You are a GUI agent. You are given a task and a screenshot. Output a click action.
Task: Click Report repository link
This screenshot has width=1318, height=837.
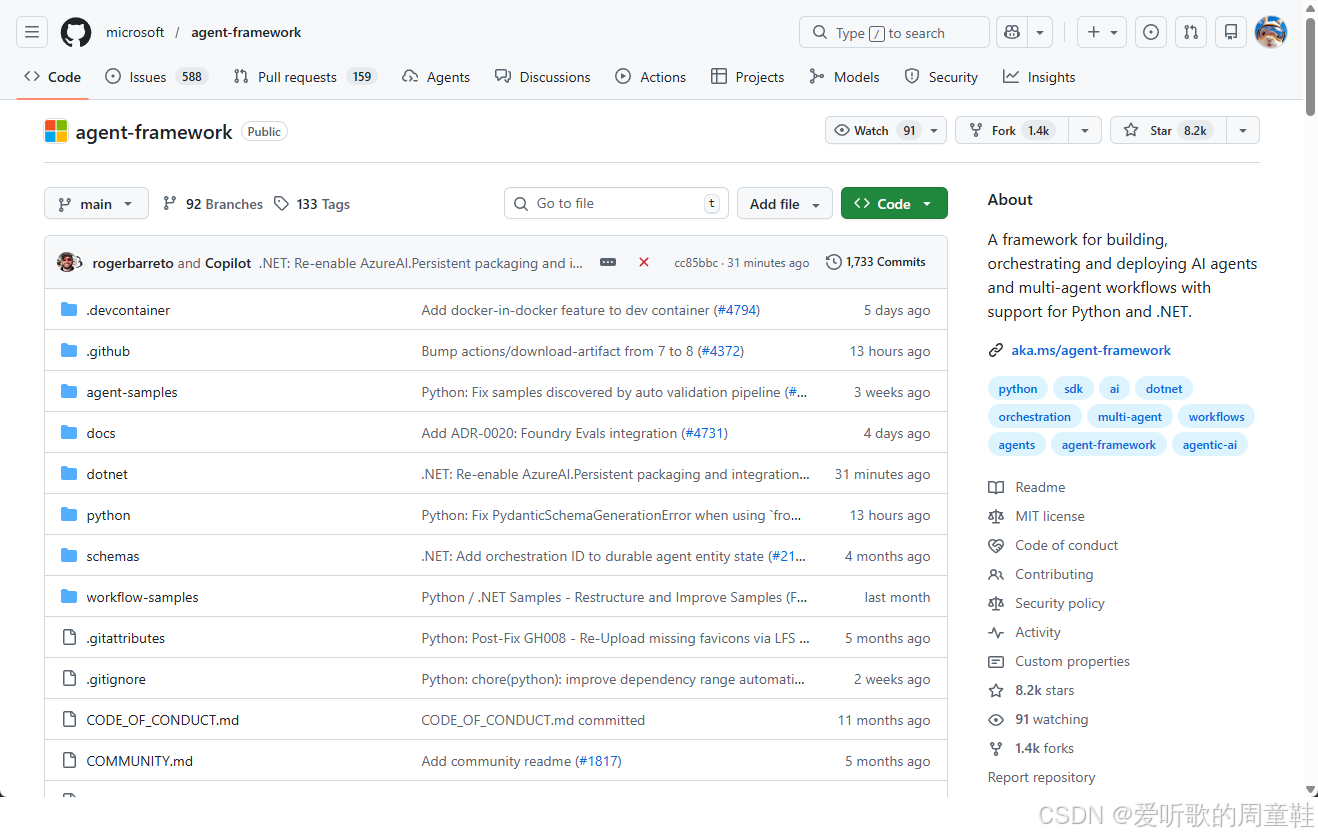pyautogui.click(x=1041, y=777)
